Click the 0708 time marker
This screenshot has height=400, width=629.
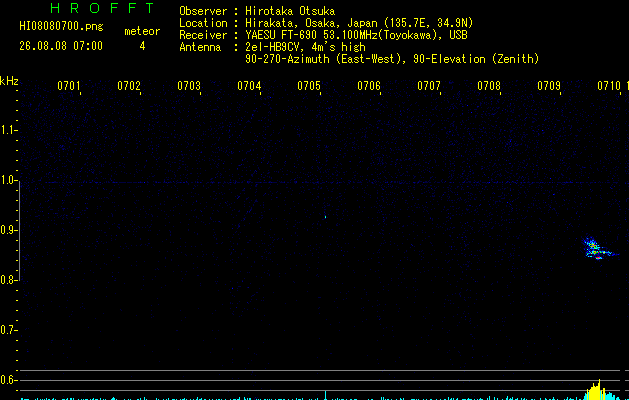(489, 86)
